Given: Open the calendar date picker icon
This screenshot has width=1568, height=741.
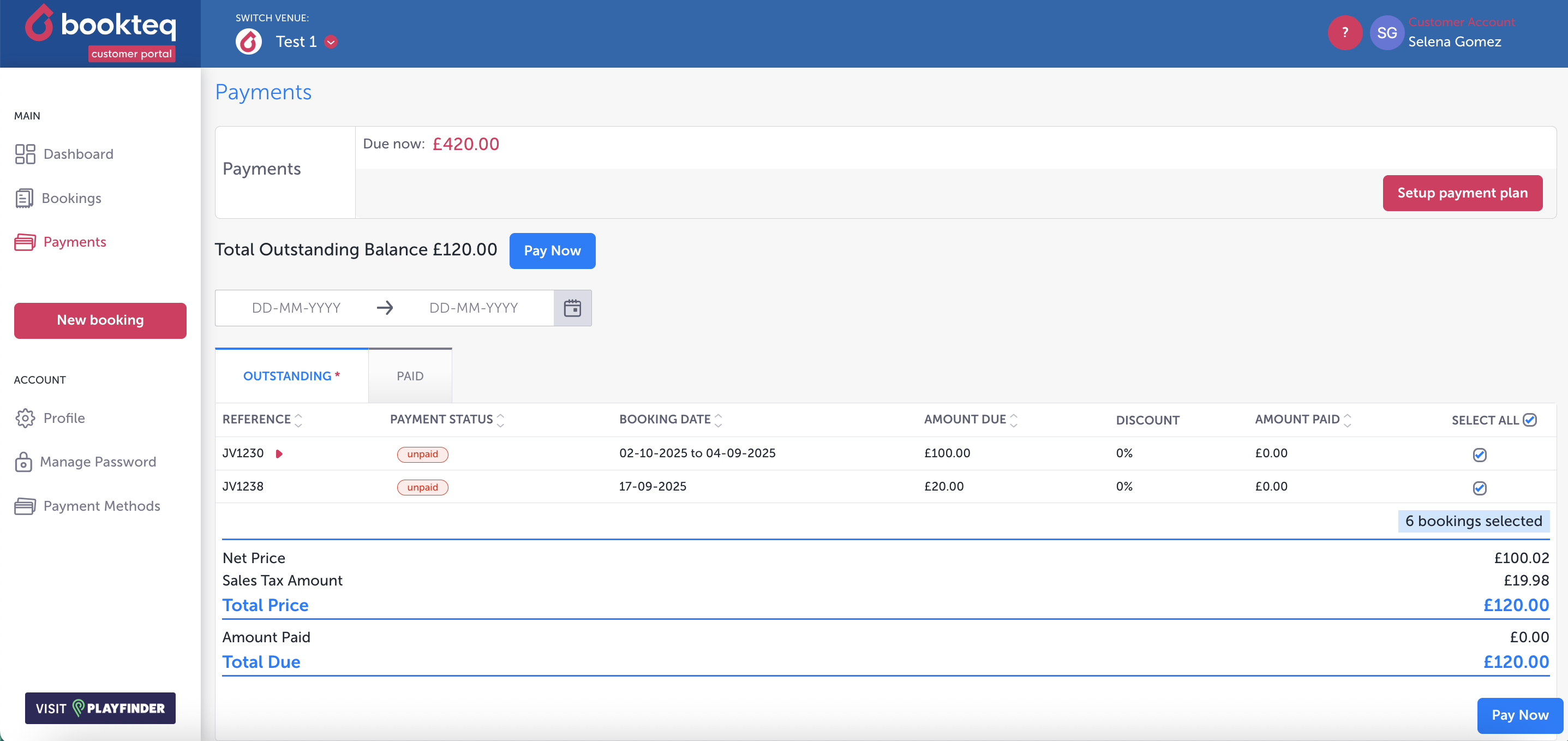Looking at the screenshot, I should 572,308.
